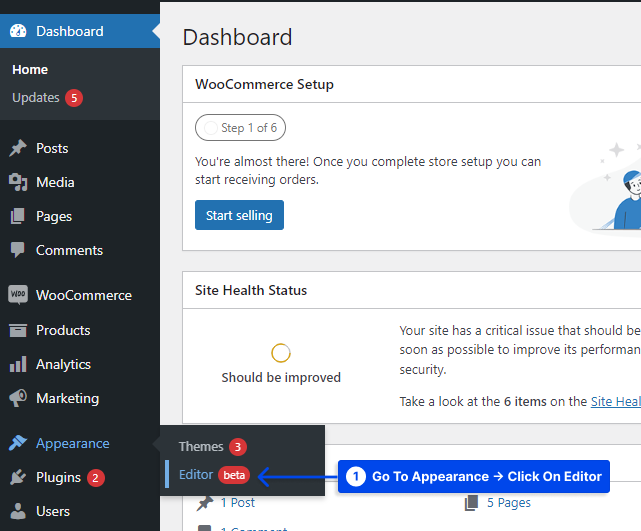Click the Media library icon
Screen dimensions: 641x531
click(18, 182)
